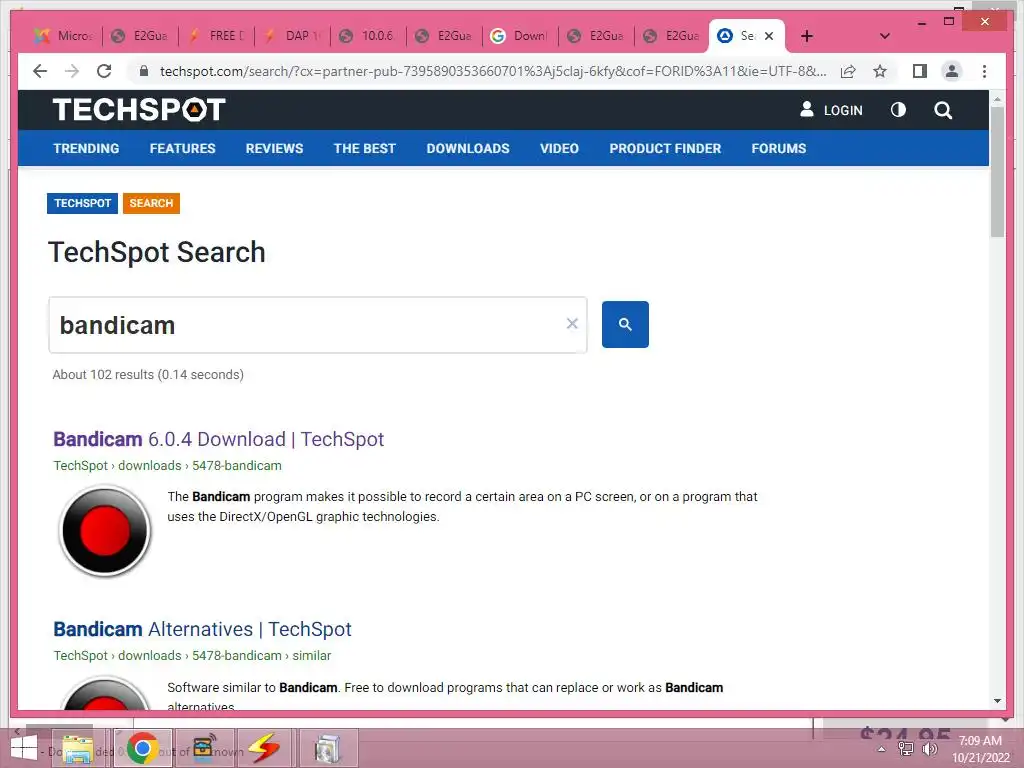Screen dimensions: 1024x768
Task: Click the scrollbar down arrow
Action: 997,701
